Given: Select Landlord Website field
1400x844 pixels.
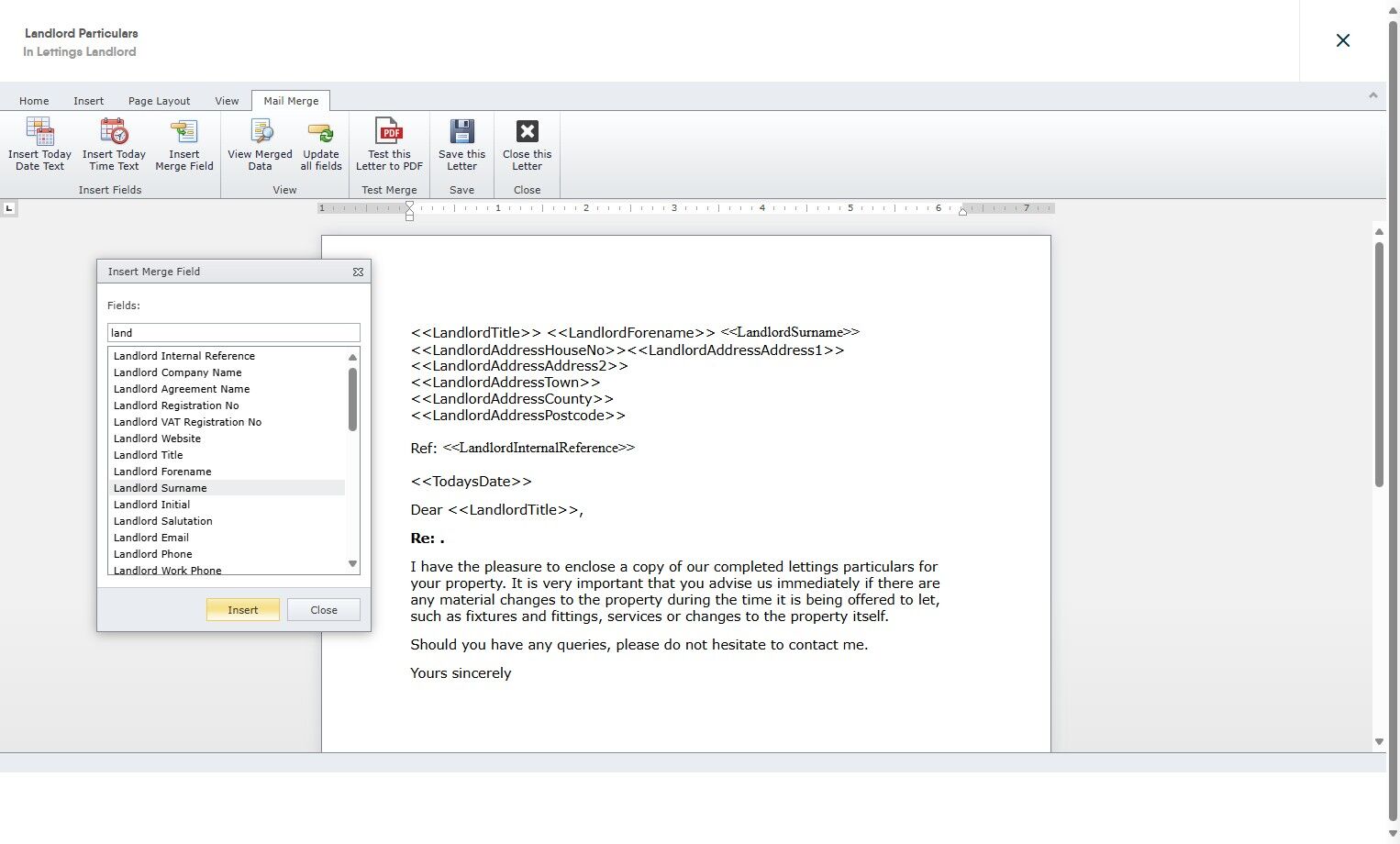Looking at the screenshot, I should point(227,439).
